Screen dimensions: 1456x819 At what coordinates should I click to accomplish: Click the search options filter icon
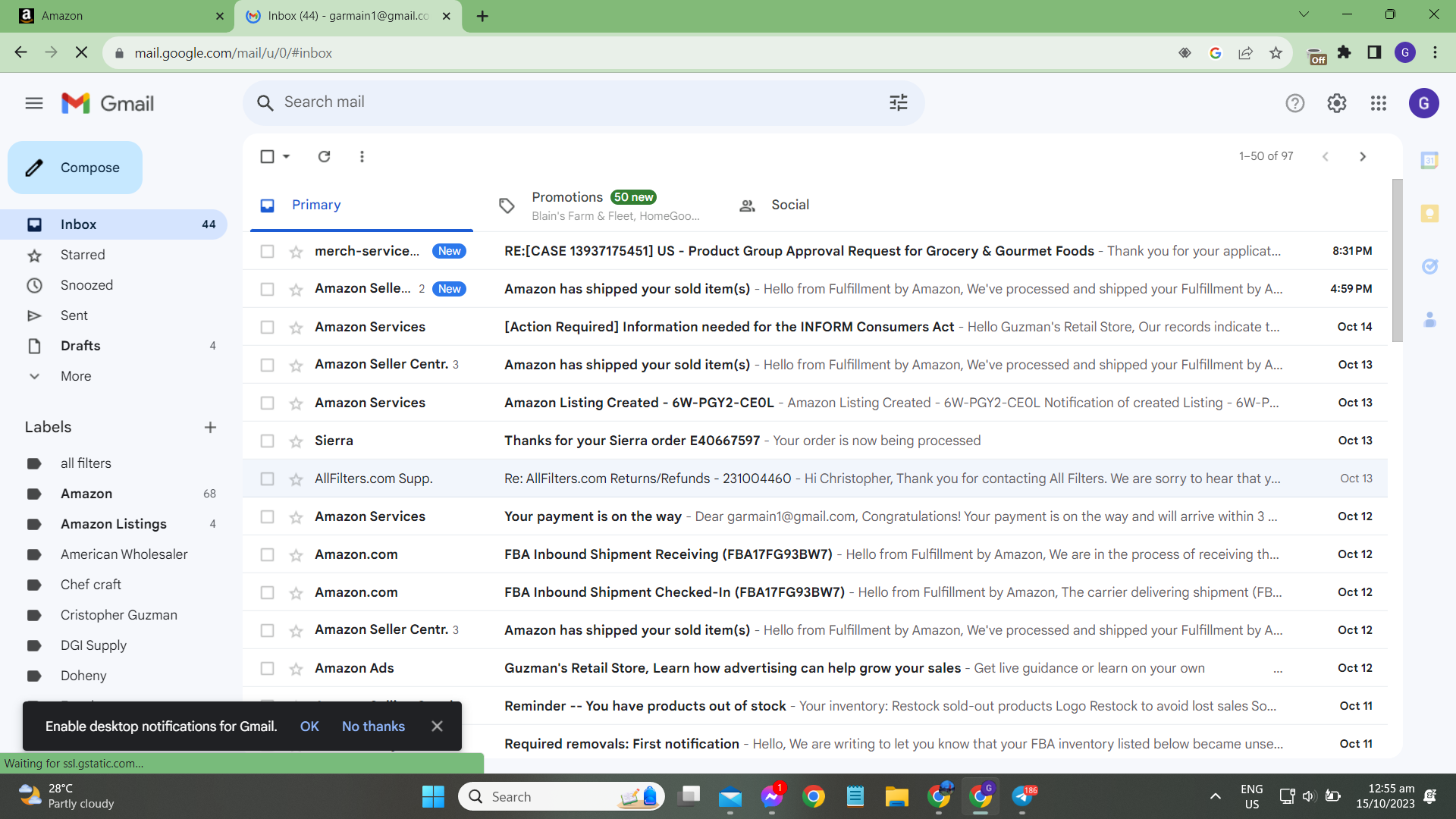point(899,102)
